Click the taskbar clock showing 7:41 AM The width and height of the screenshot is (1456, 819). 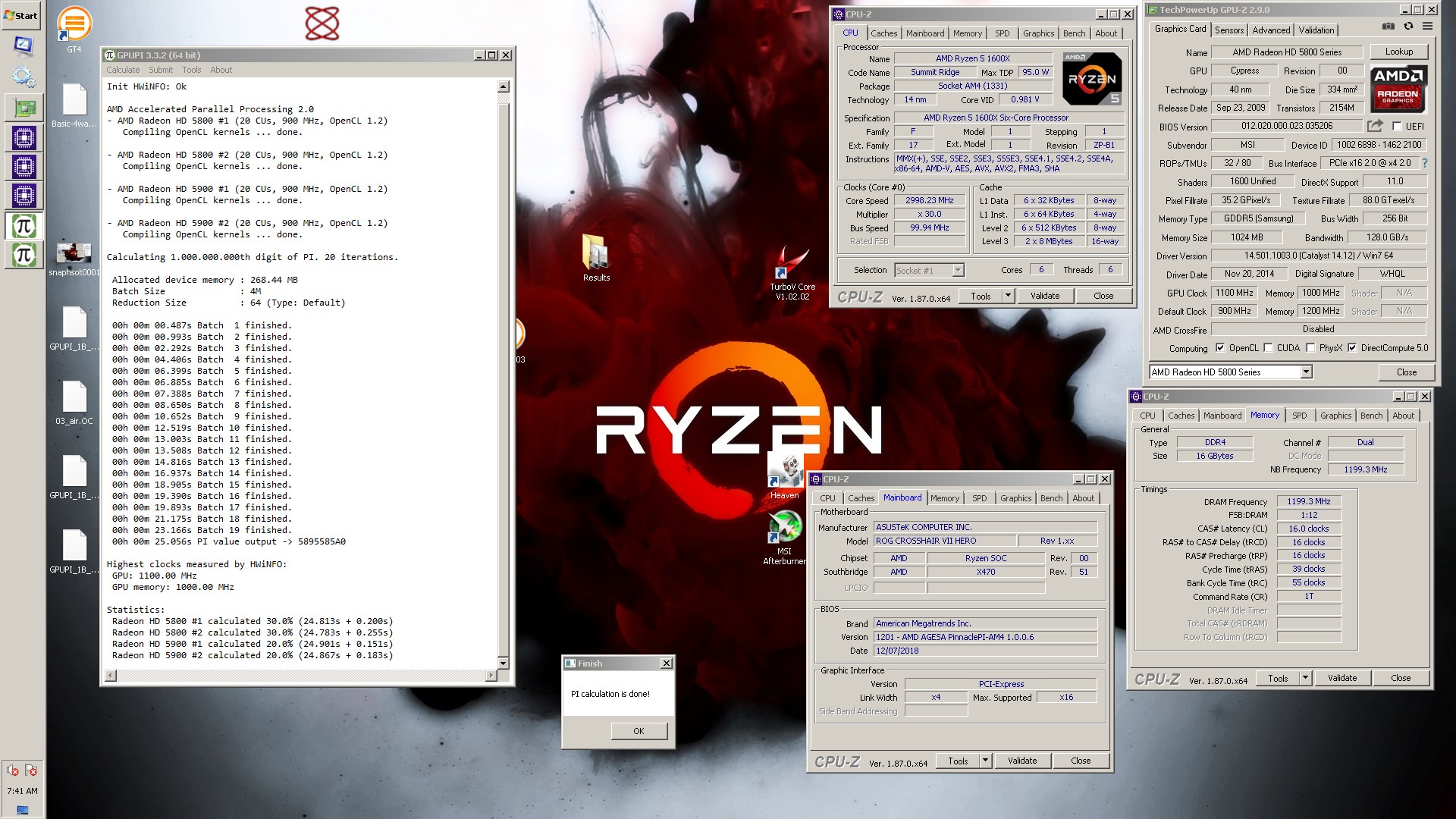pyautogui.click(x=22, y=791)
